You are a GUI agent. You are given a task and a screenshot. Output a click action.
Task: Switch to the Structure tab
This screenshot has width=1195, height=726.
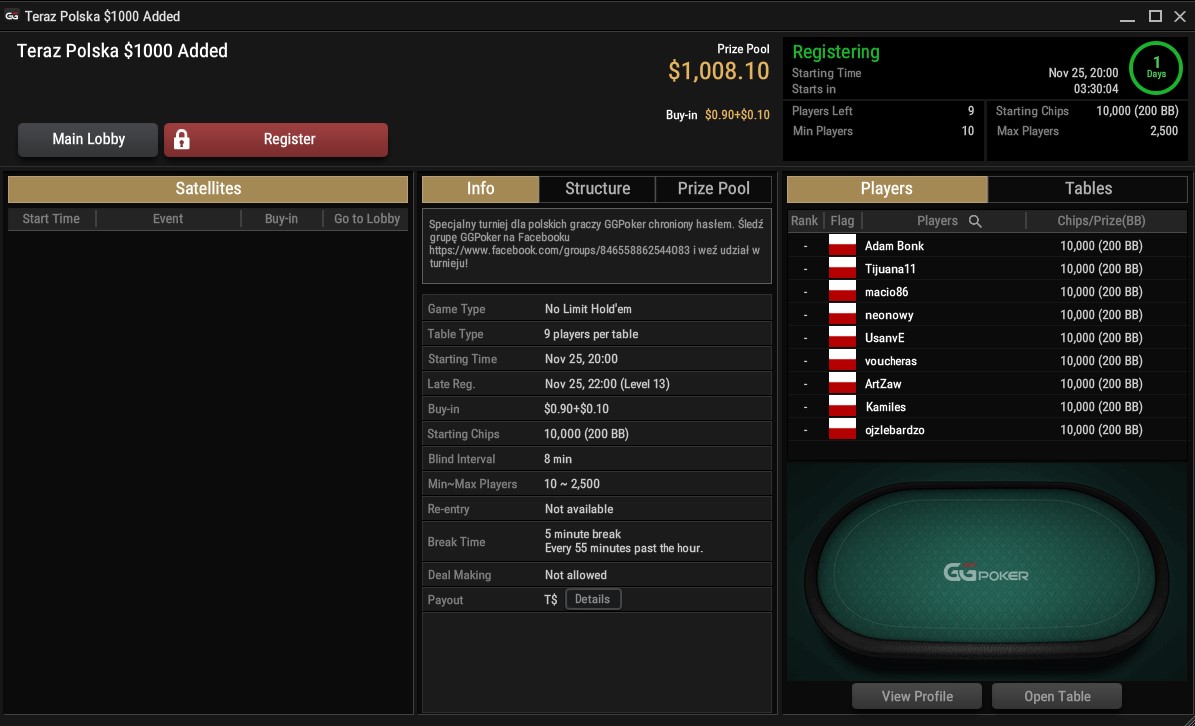click(598, 189)
